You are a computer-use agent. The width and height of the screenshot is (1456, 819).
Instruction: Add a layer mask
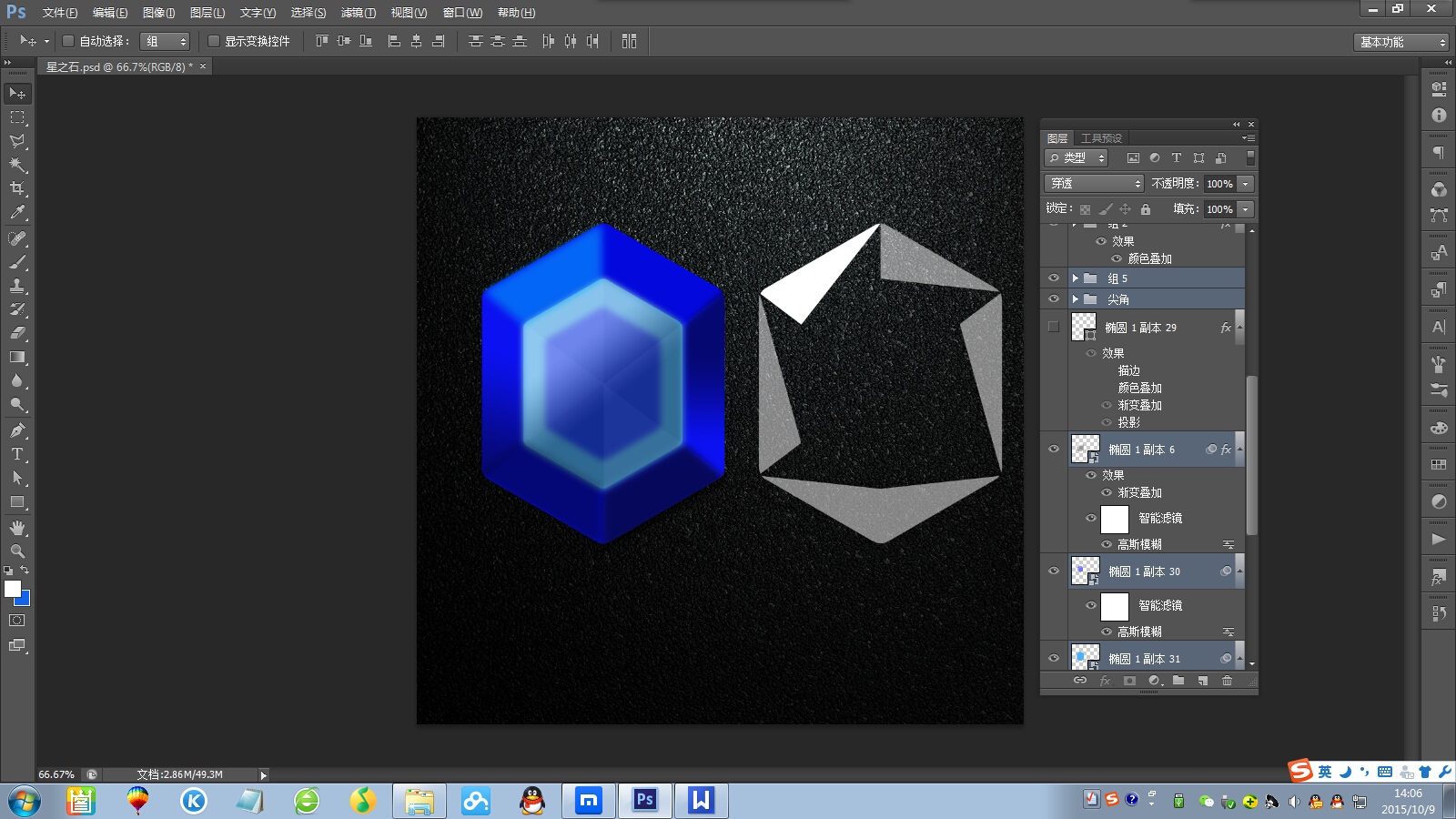click(1129, 681)
